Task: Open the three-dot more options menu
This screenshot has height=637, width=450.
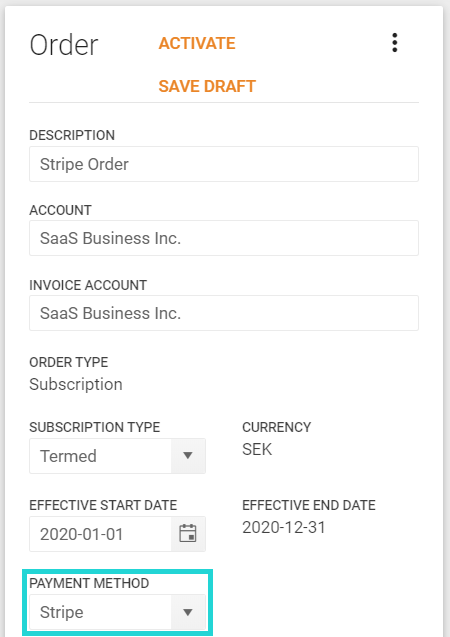Action: (x=394, y=43)
